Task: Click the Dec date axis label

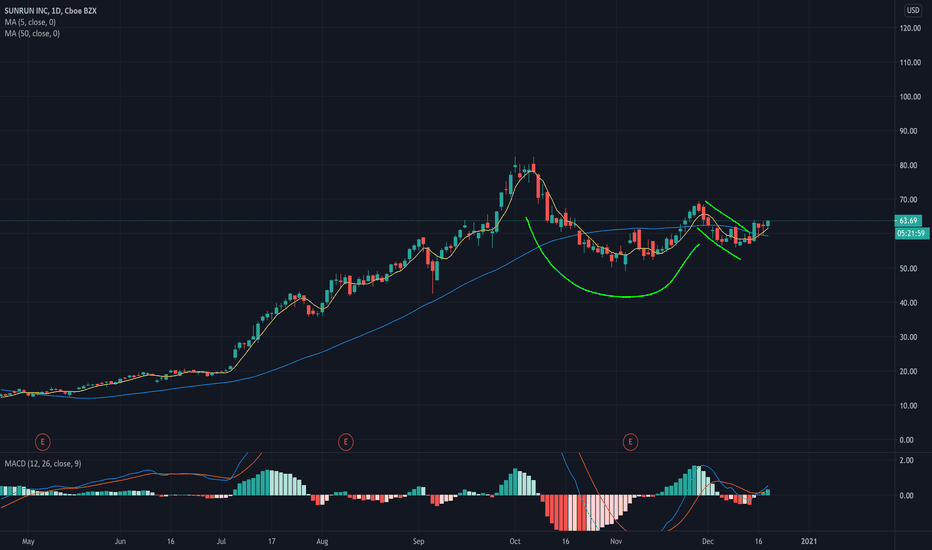Action: [x=707, y=542]
